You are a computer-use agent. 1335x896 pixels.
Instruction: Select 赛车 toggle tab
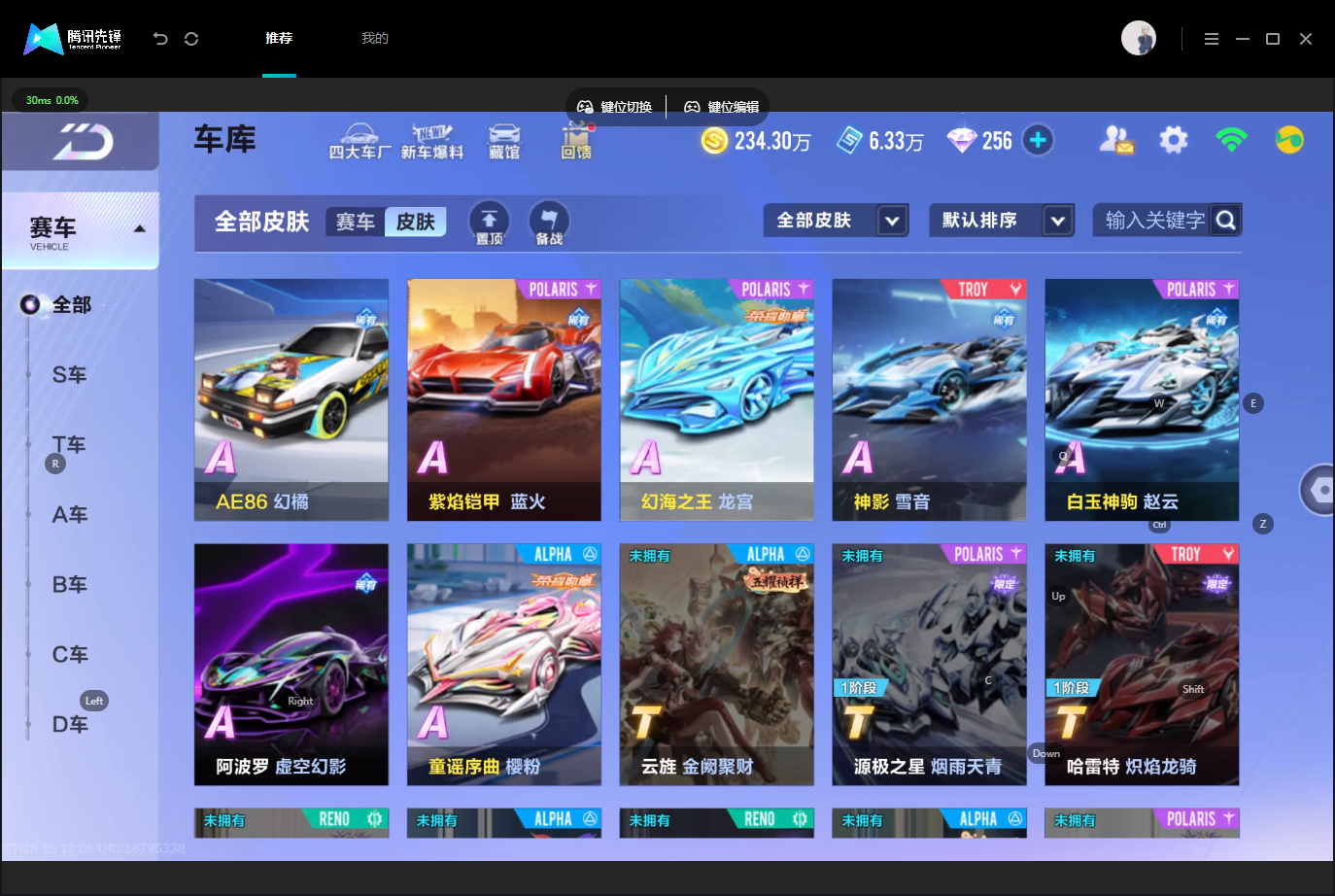pyautogui.click(x=356, y=223)
